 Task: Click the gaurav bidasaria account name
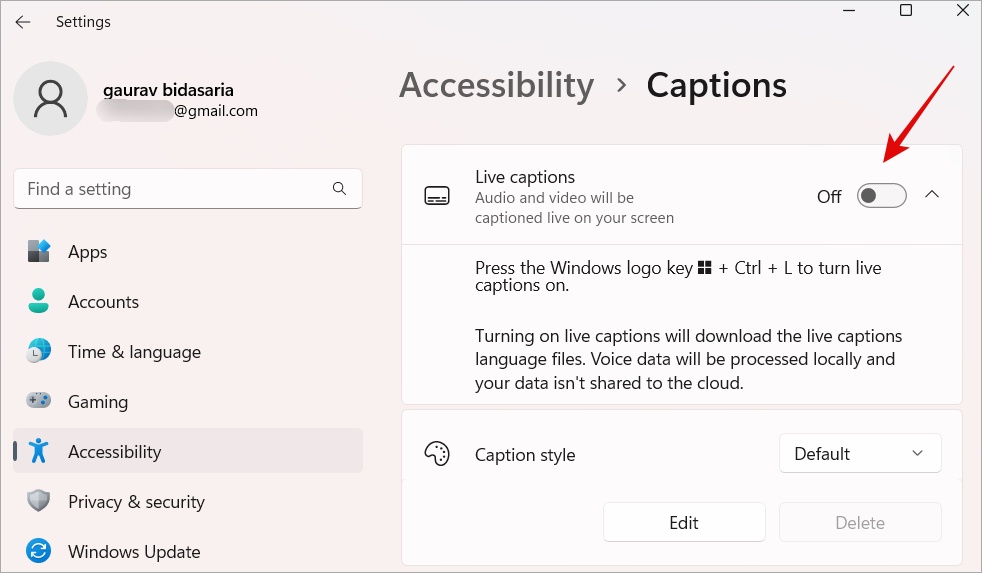point(168,90)
